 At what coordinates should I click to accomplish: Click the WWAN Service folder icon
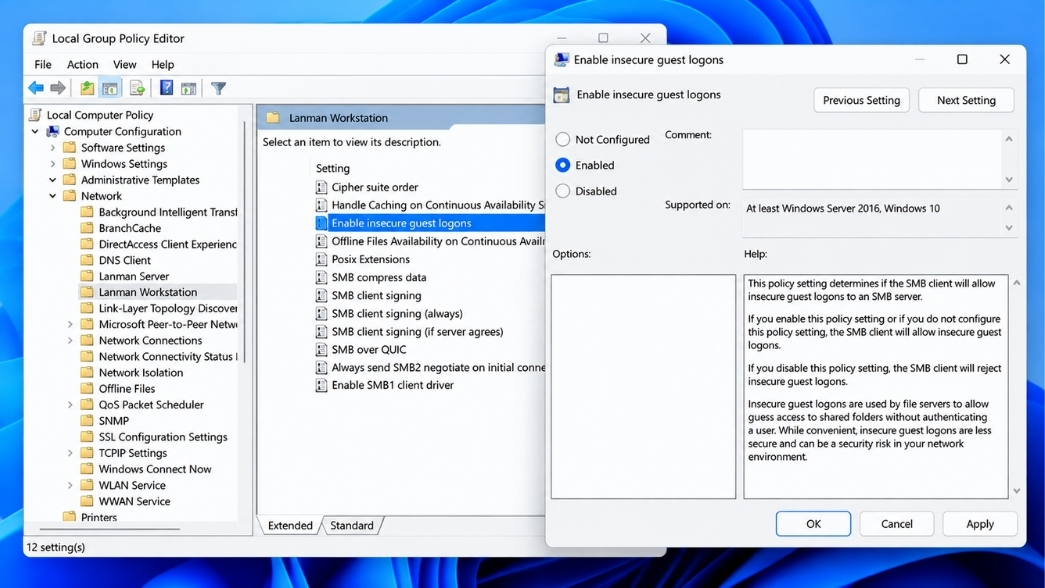[x=87, y=501]
